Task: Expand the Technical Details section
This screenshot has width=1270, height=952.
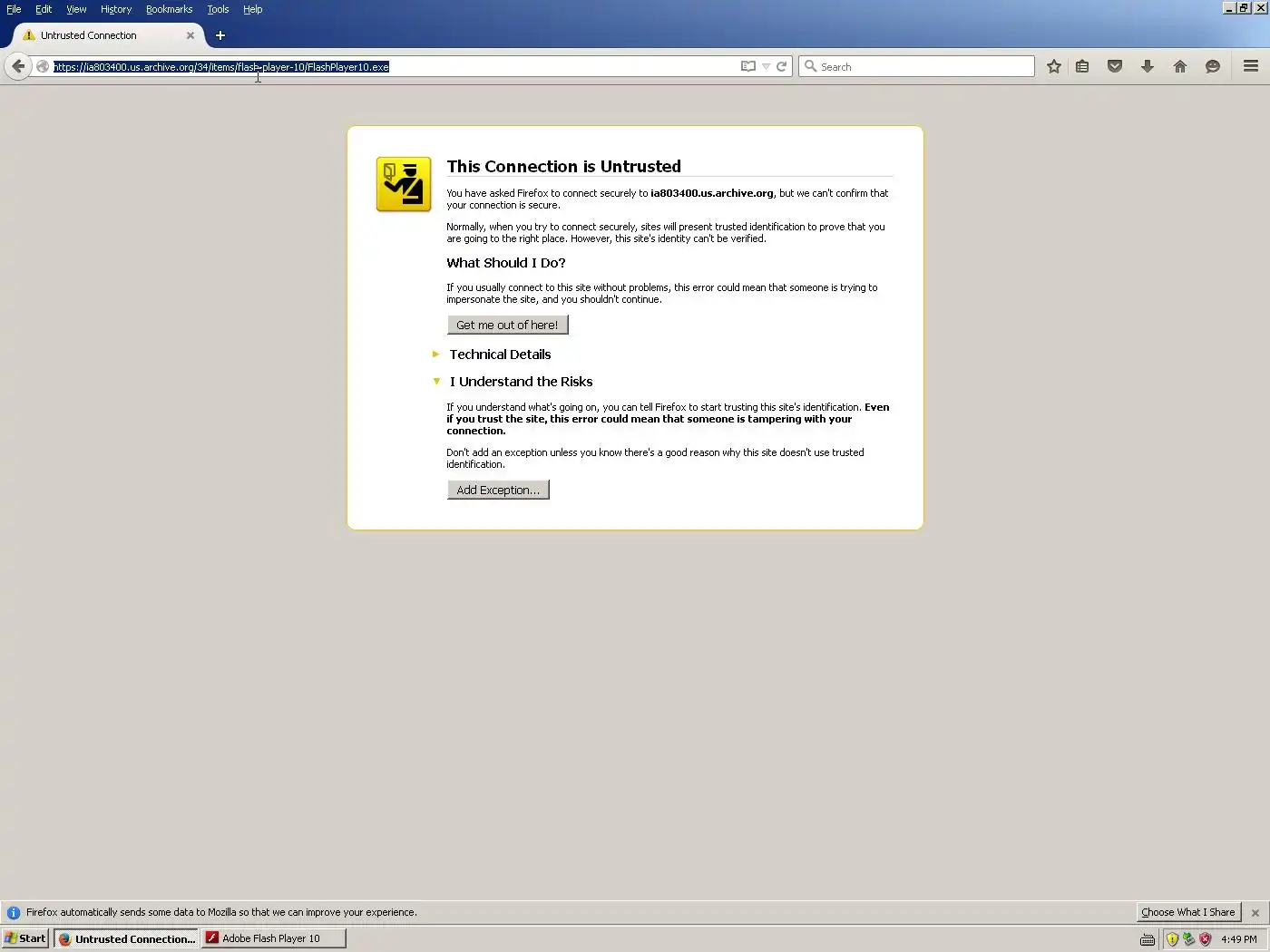Action: (x=500, y=355)
